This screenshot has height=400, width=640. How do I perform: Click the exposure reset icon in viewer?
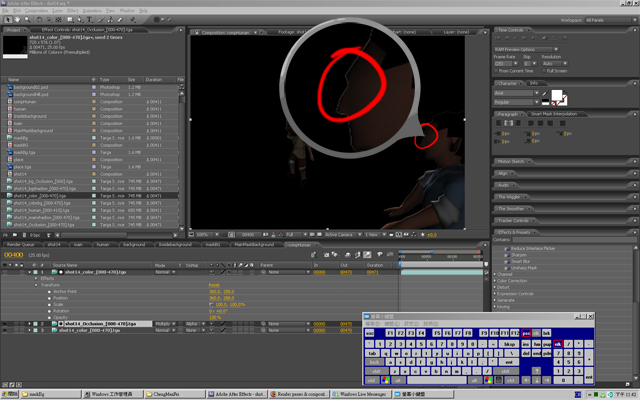click(x=423, y=235)
